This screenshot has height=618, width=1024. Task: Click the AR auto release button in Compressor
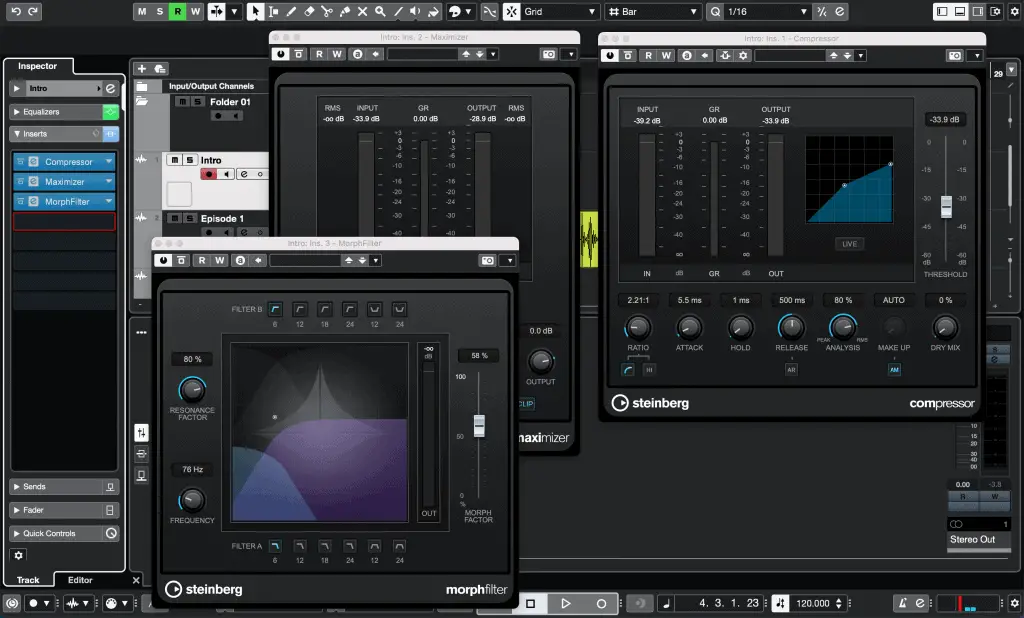(x=792, y=370)
